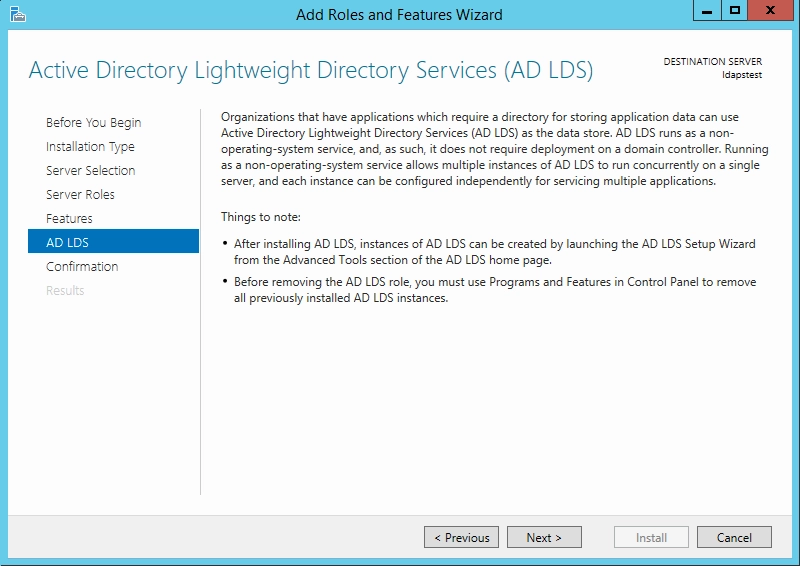Select the highlighted AD LDS step

113,241
